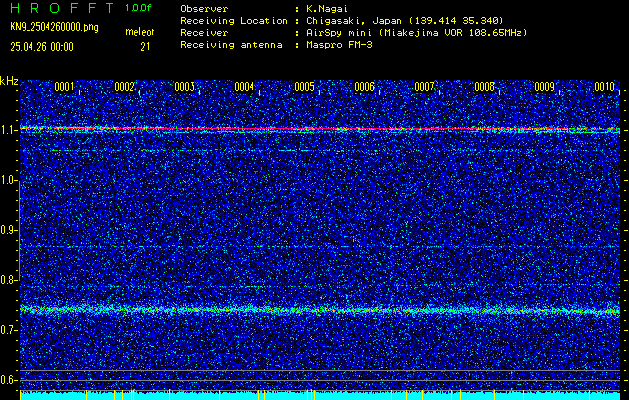Click time marker 0004

244,87
